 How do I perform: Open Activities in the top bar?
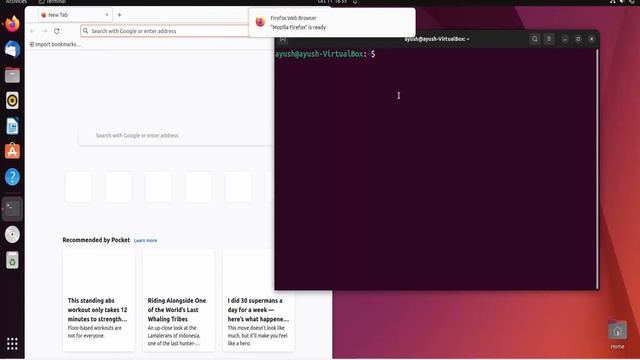click(x=16, y=2)
